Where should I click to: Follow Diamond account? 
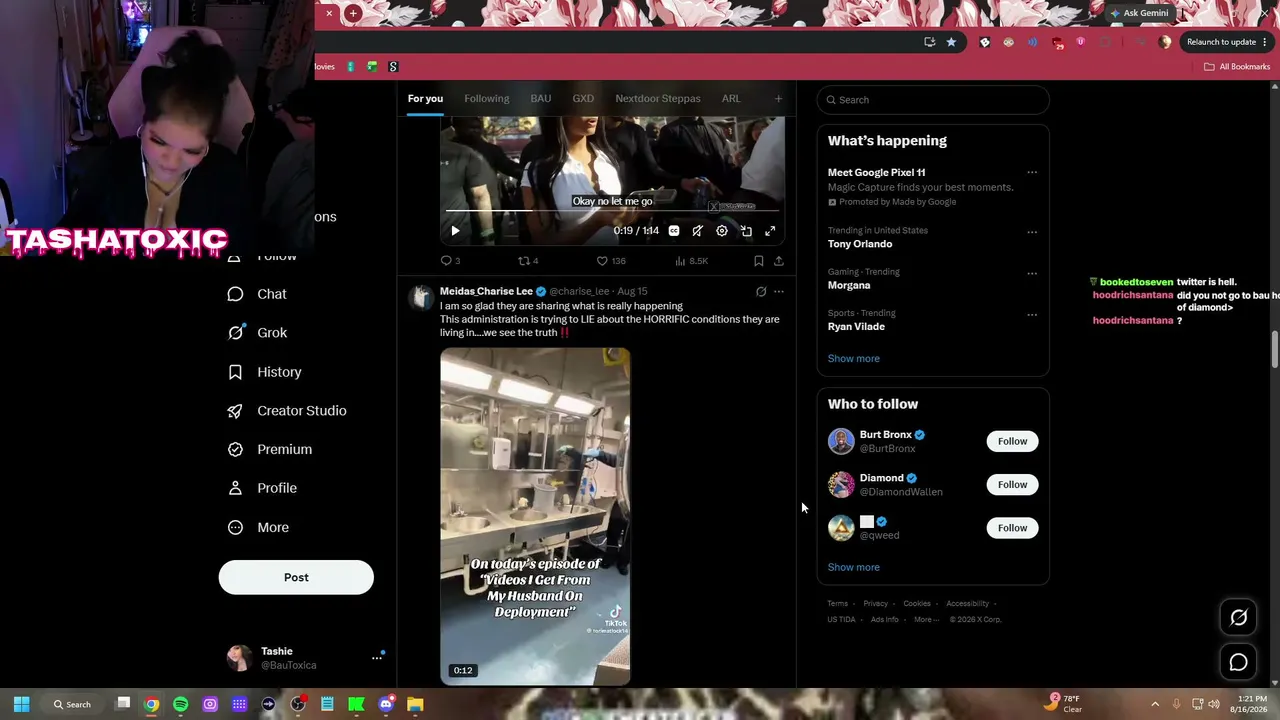tap(1012, 484)
